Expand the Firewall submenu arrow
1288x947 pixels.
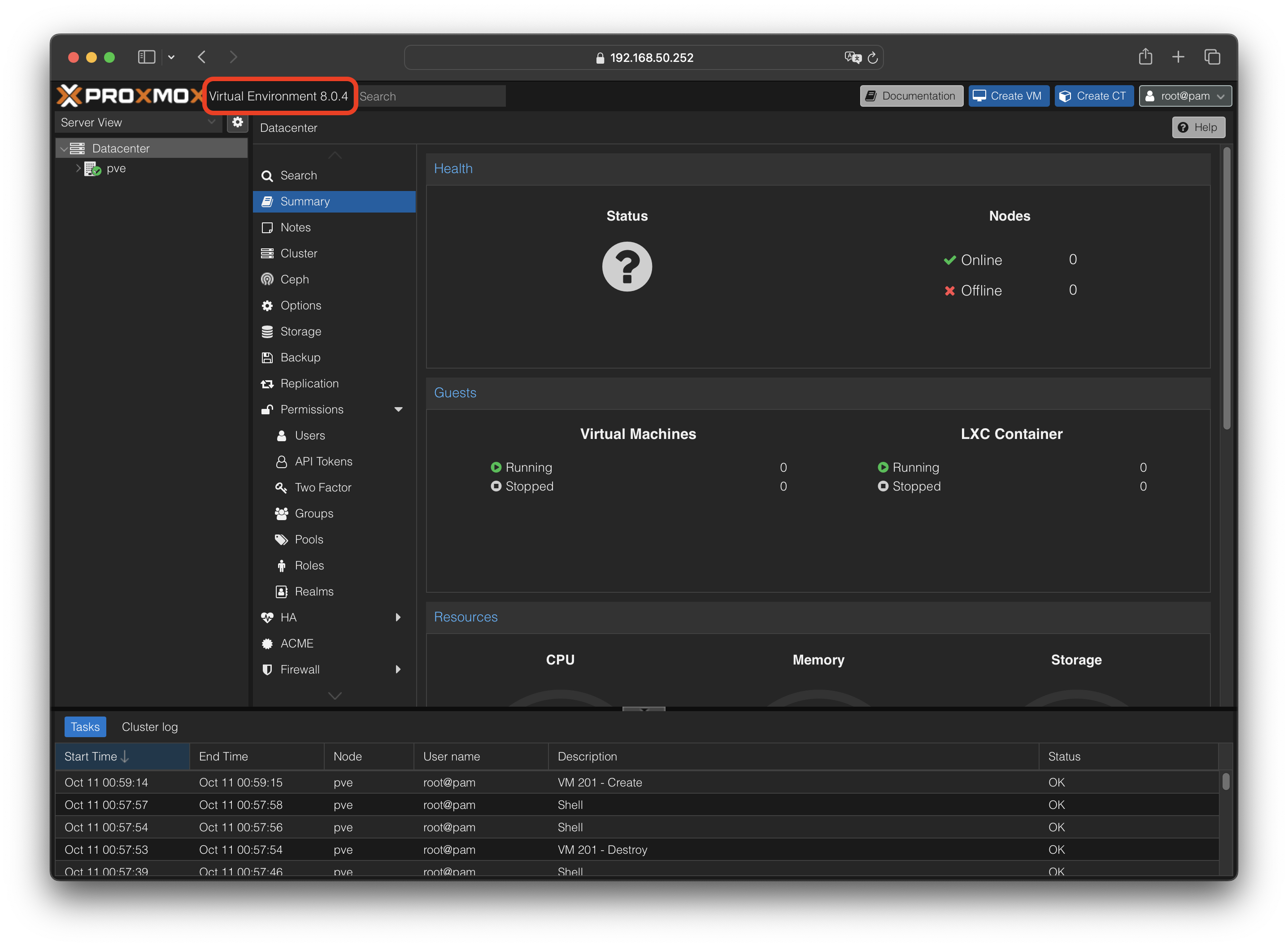click(398, 669)
